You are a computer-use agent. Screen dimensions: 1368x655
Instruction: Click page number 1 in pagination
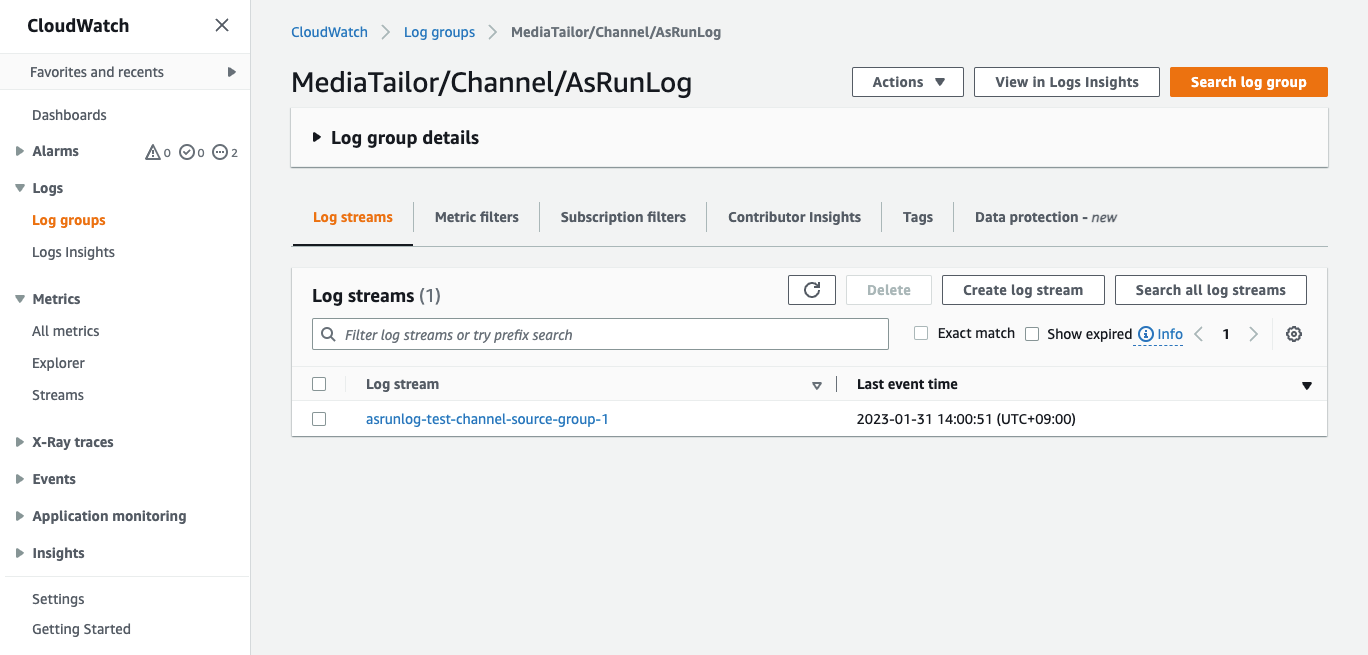pos(1226,334)
